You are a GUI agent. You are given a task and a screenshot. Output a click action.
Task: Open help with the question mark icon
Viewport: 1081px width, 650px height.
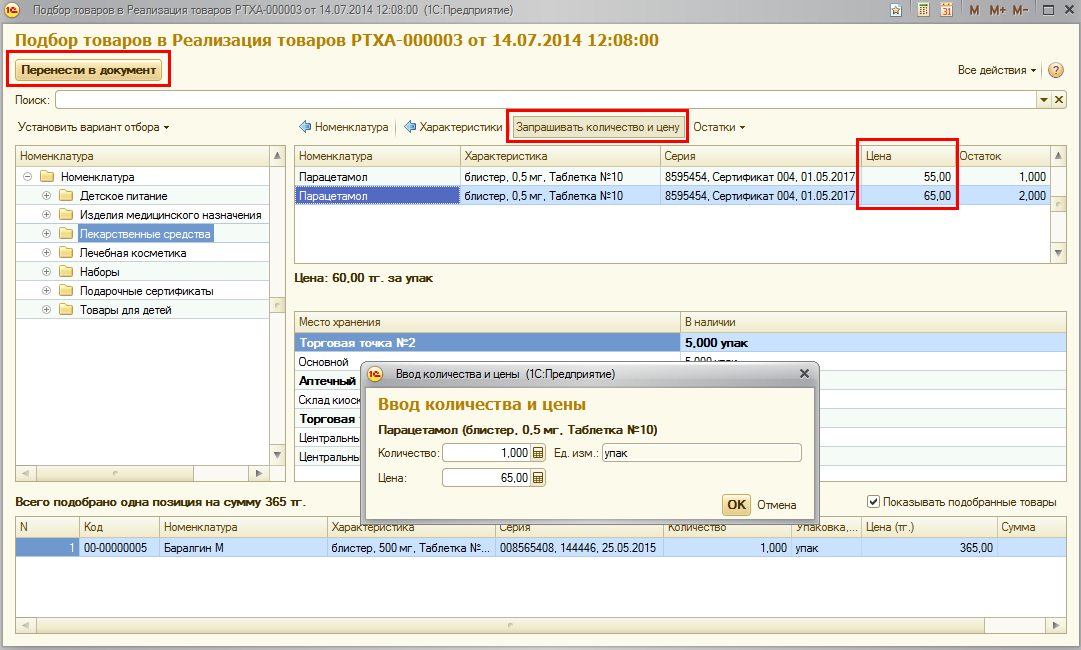coord(1056,71)
